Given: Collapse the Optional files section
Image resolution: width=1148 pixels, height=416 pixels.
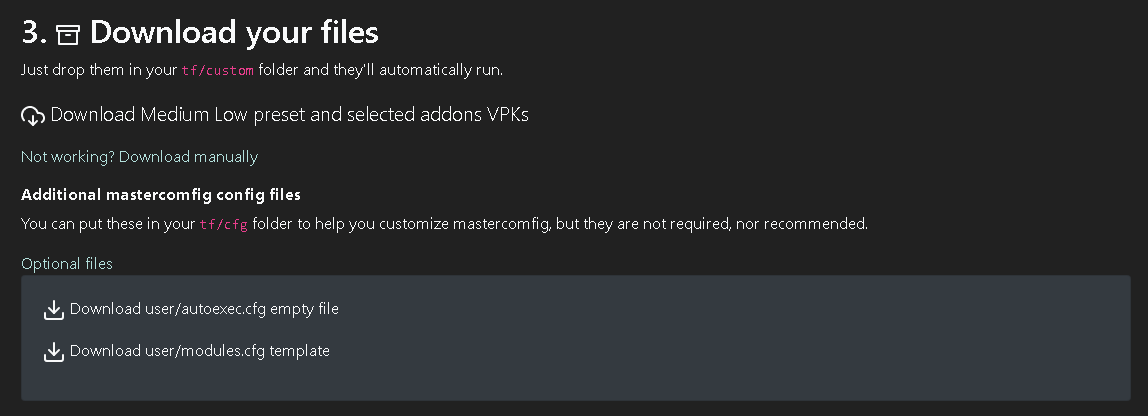Looking at the screenshot, I should (67, 264).
